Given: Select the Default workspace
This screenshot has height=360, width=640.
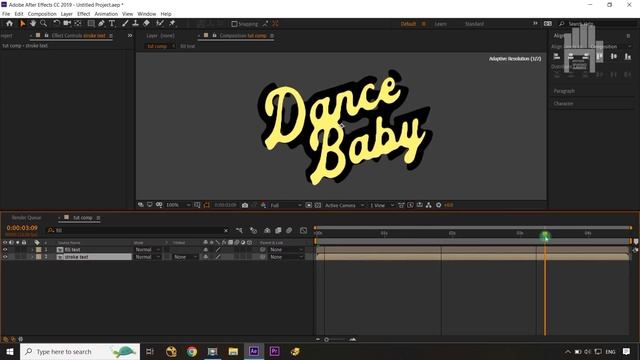Looking at the screenshot, I should [408, 24].
